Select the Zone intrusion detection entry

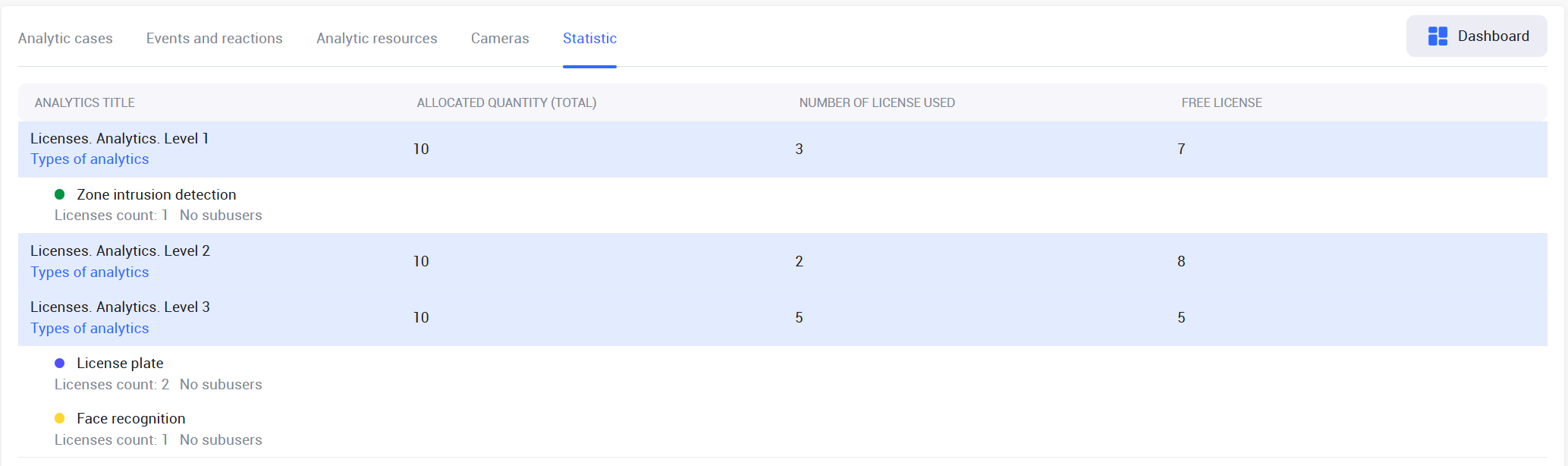click(x=156, y=195)
